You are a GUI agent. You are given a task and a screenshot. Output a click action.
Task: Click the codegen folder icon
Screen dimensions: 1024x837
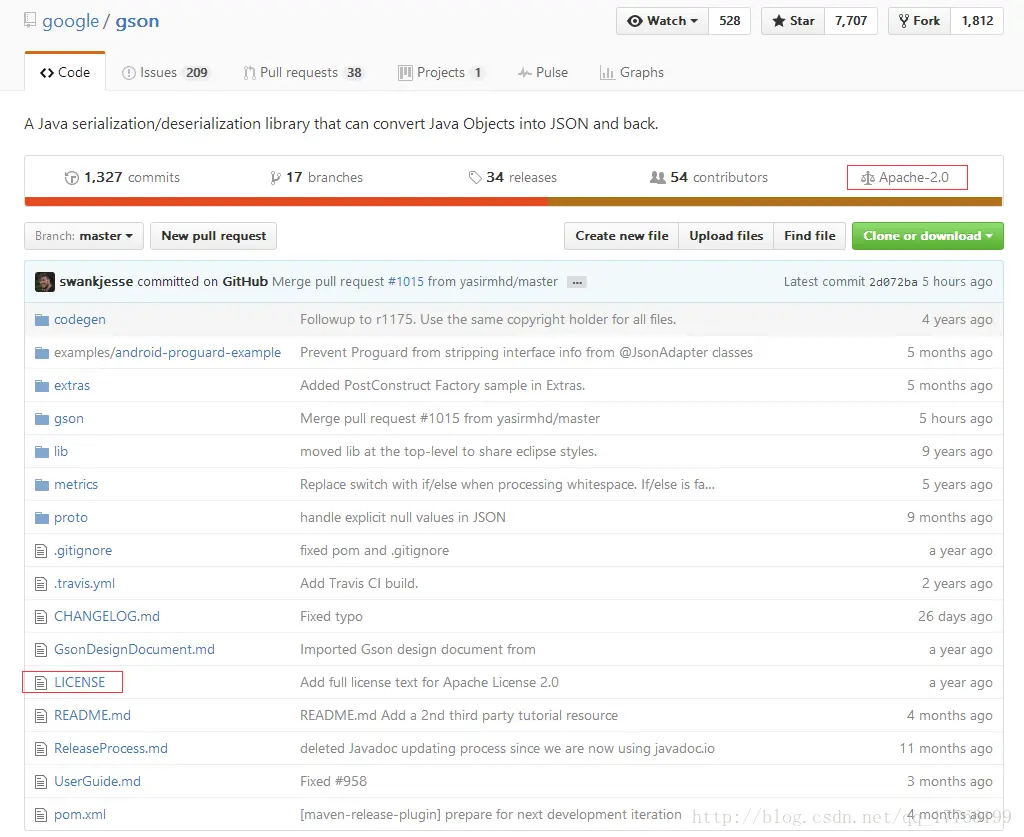(x=42, y=320)
